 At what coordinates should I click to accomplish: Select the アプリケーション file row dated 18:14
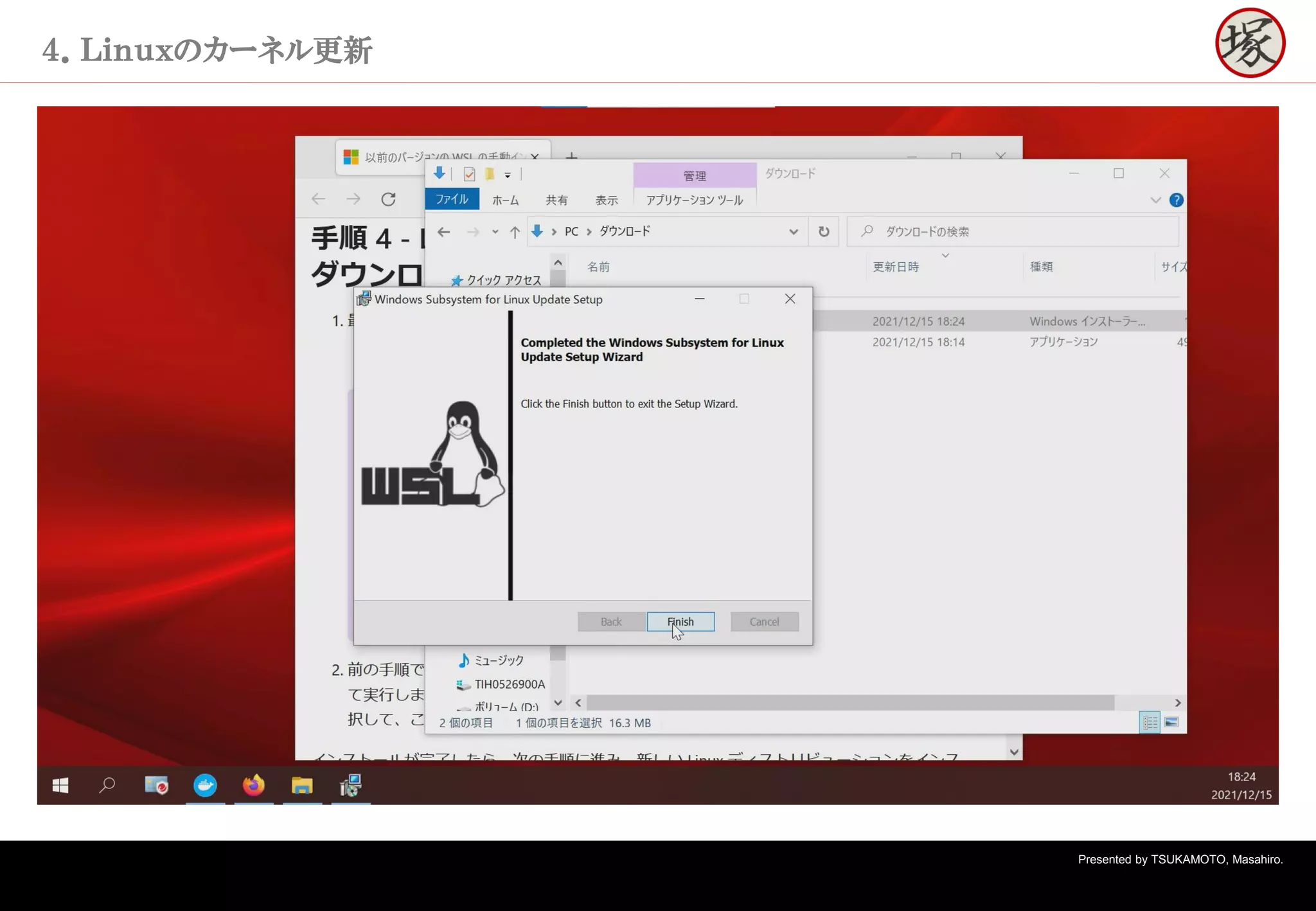point(999,342)
